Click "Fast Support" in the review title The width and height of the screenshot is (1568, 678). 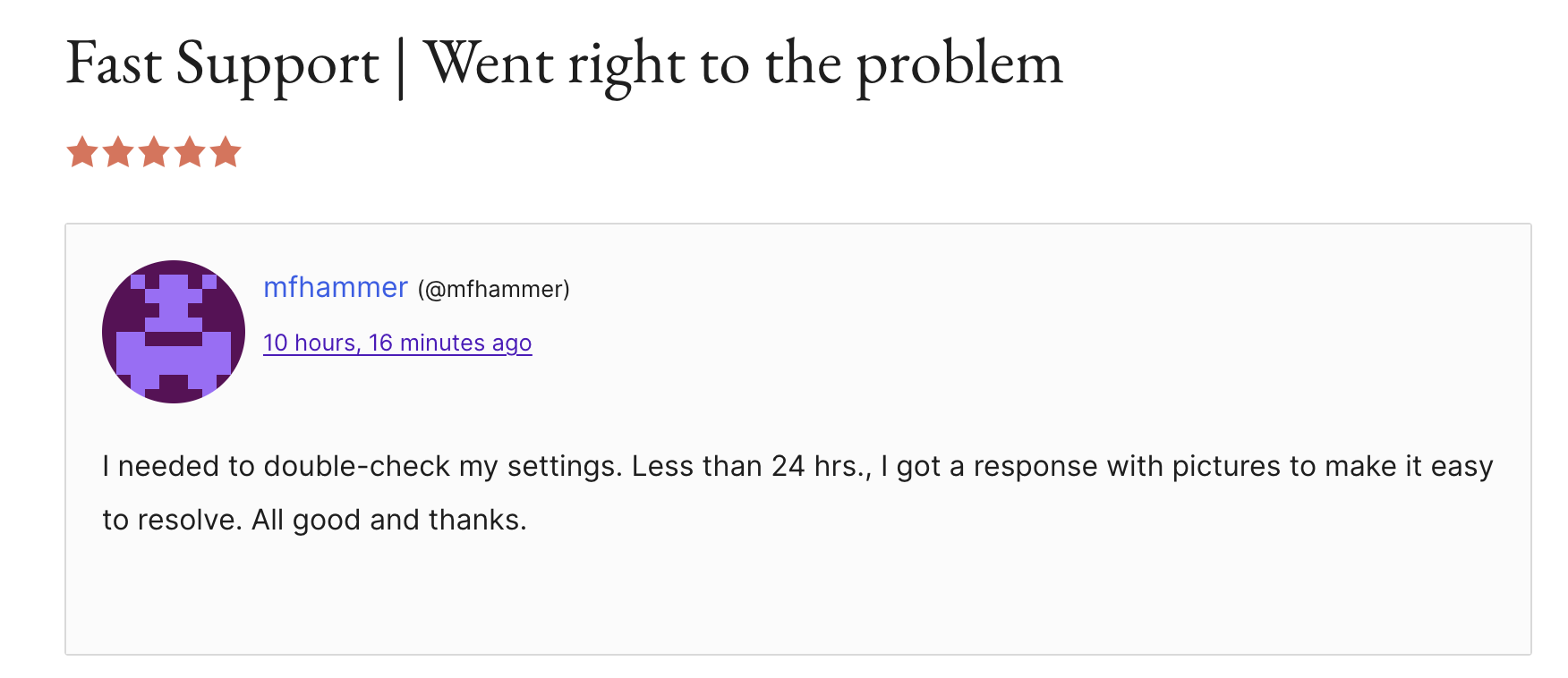coord(223,64)
